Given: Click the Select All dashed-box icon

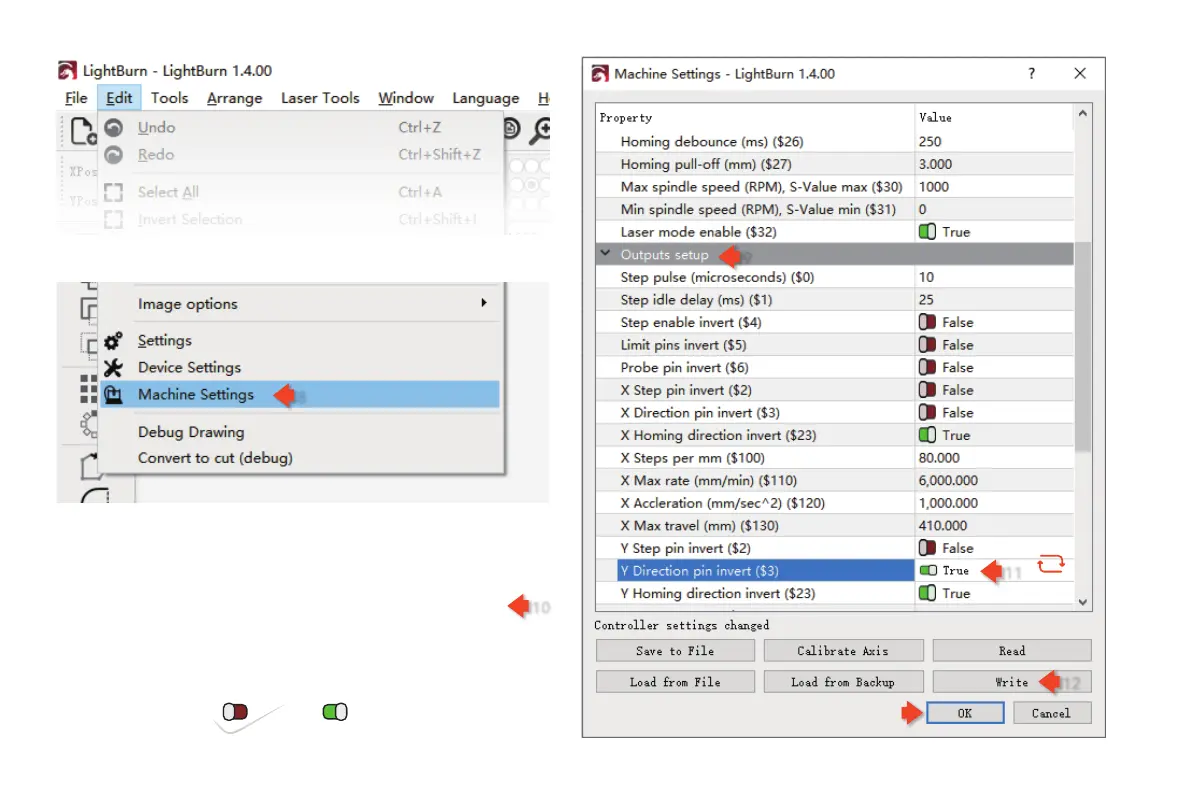Looking at the screenshot, I should pyautogui.click(x=114, y=192).
